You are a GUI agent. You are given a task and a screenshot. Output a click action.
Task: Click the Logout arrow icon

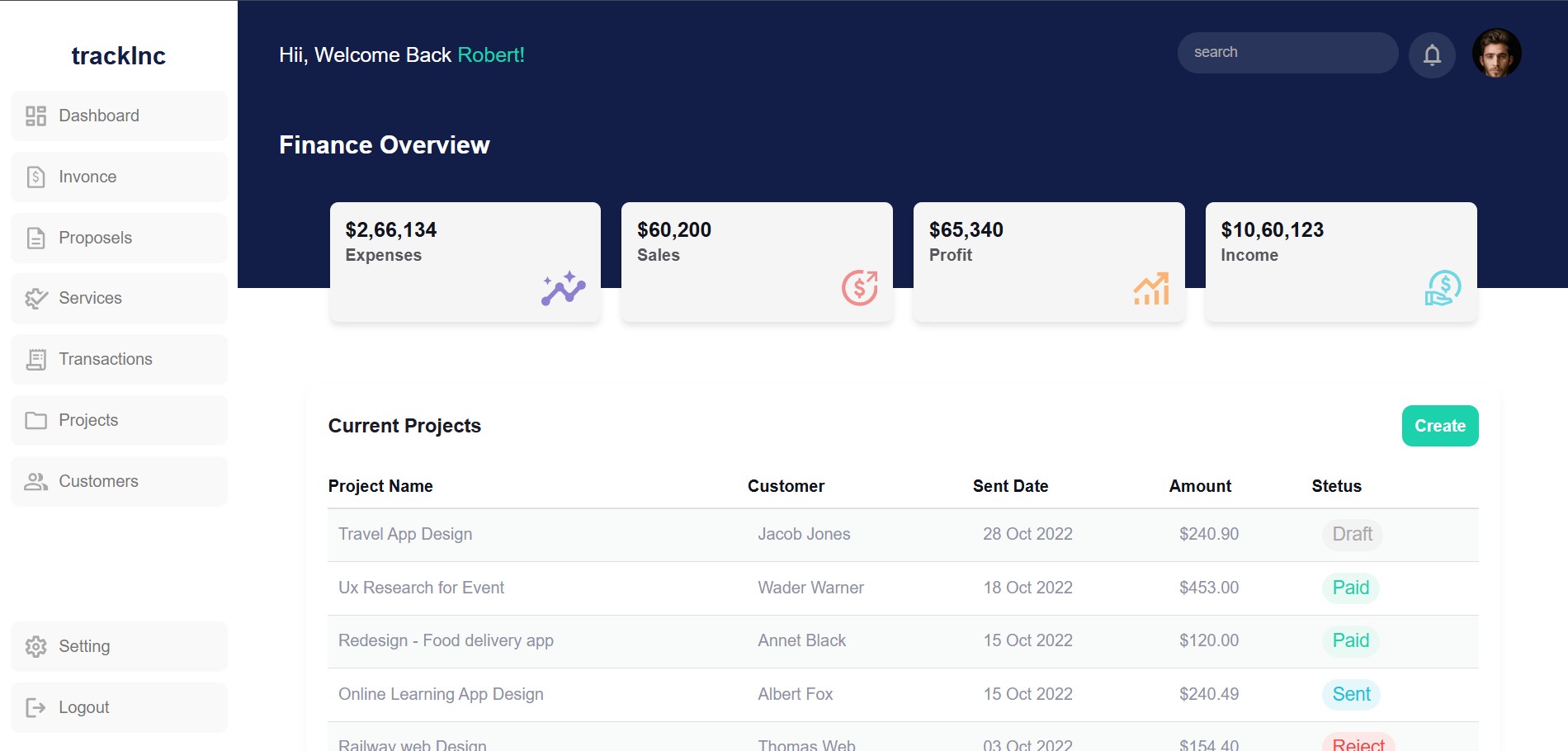36,707
